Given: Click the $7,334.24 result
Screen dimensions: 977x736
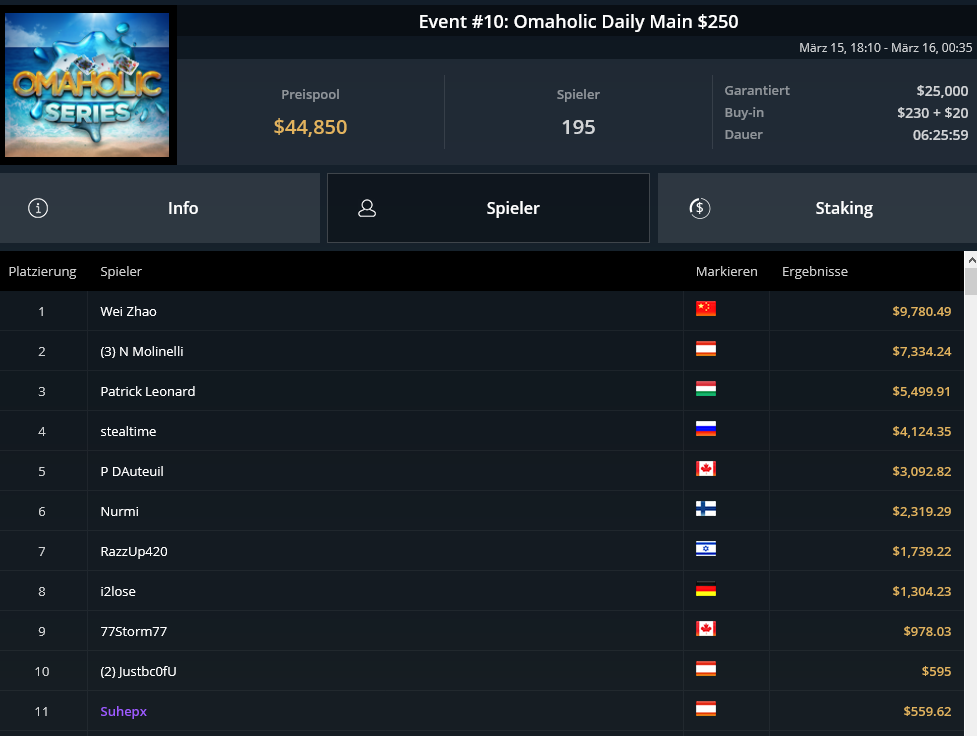Looking at the screenshot, I should pos(922,351).
